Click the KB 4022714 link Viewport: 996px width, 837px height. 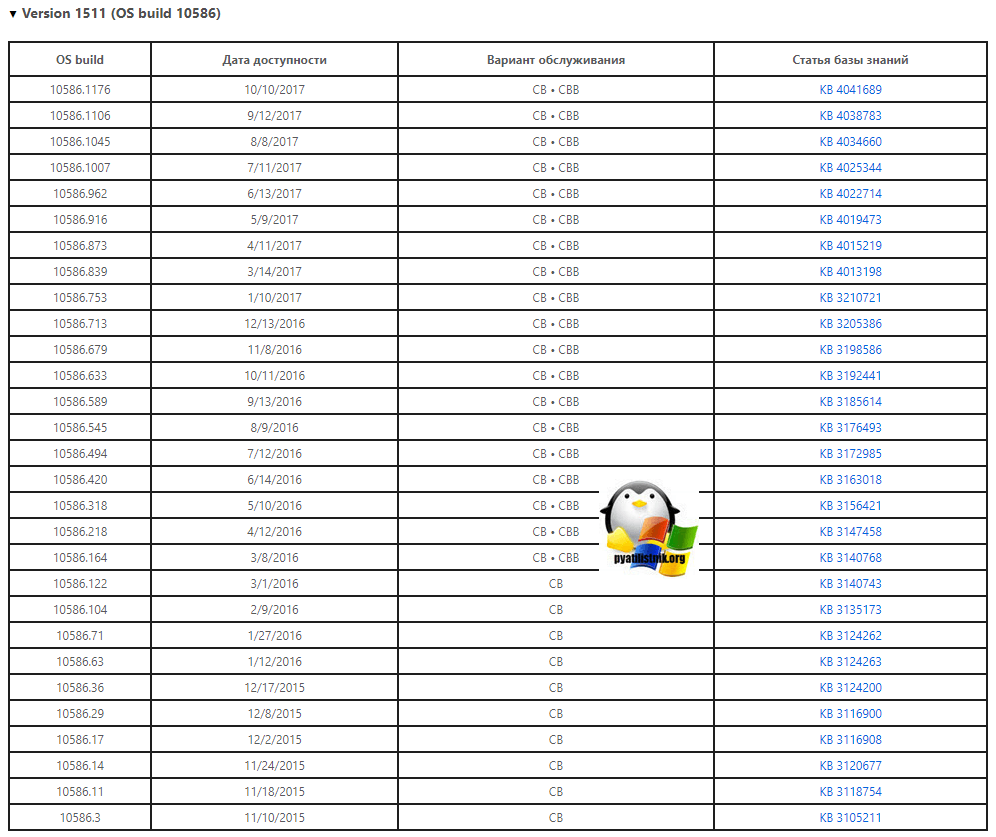[850, 194]
